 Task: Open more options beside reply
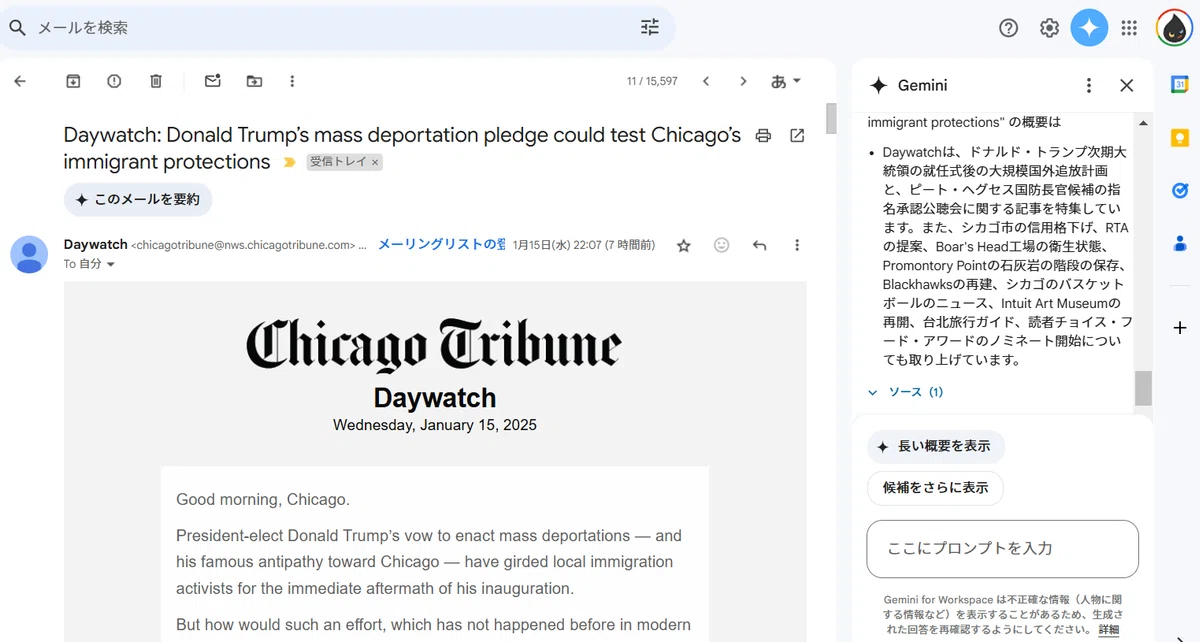[x=797, y=245]
